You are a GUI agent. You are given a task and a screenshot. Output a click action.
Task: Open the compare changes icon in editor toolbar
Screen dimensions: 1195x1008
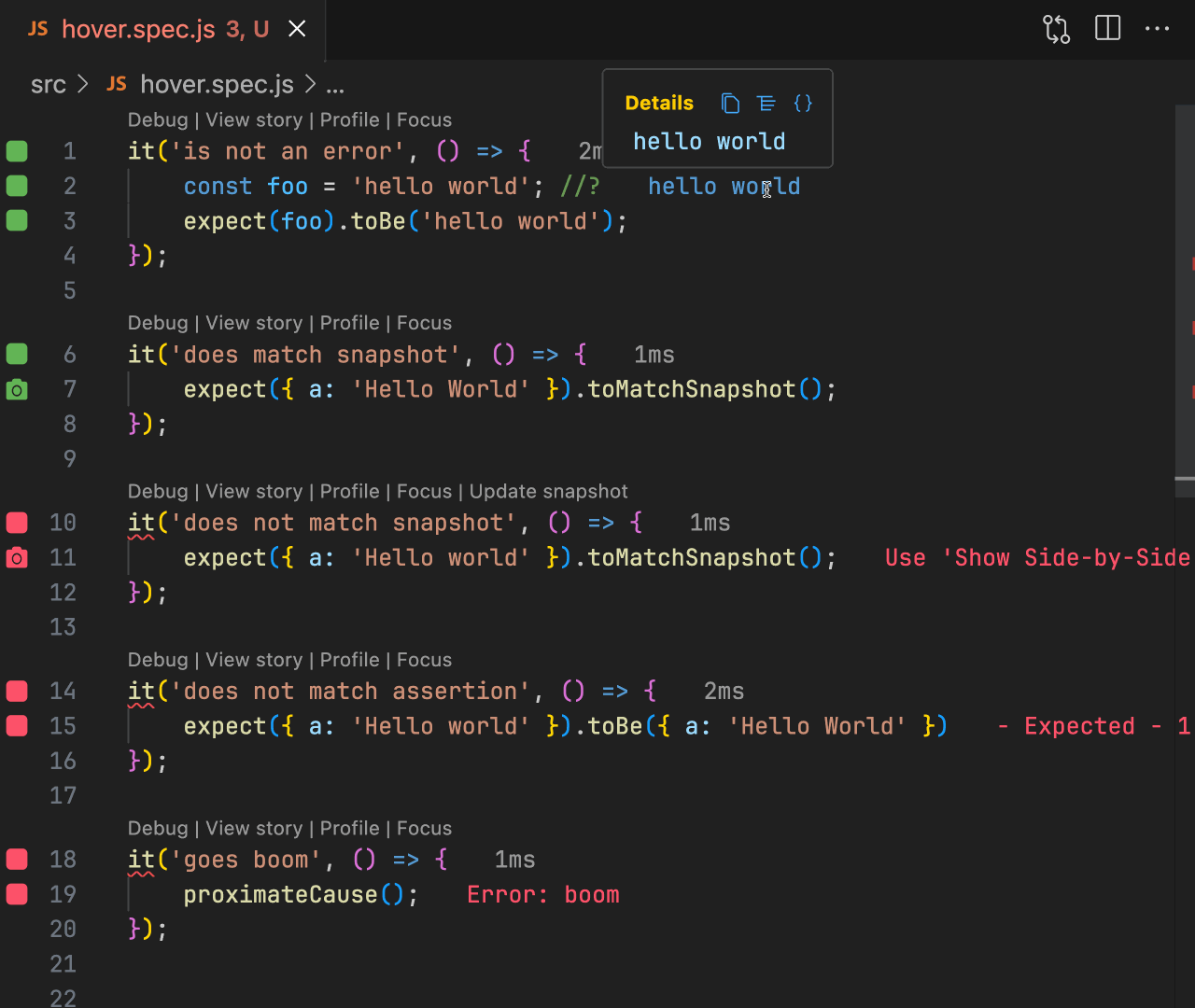click(1056, 28)
